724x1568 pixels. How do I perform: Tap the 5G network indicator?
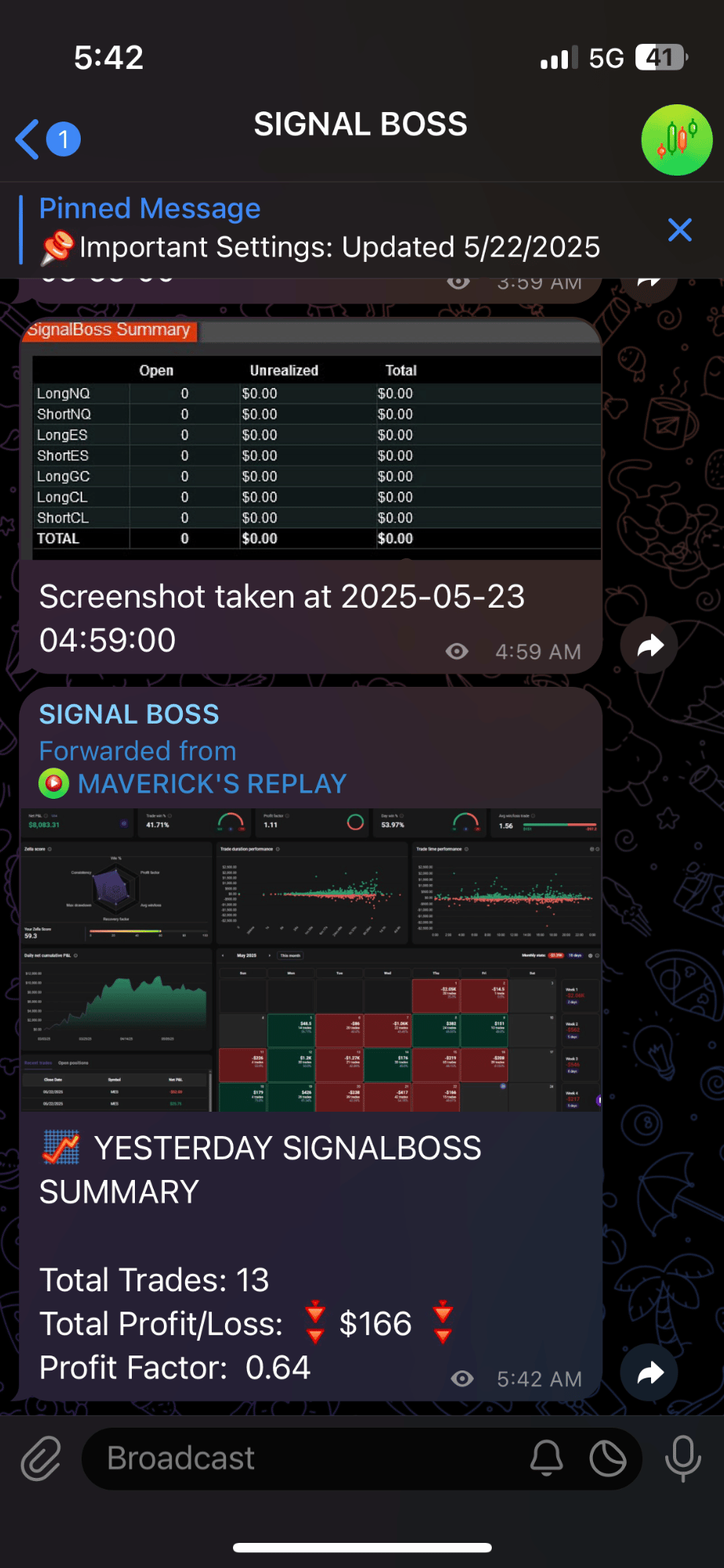tap(606, 58)
